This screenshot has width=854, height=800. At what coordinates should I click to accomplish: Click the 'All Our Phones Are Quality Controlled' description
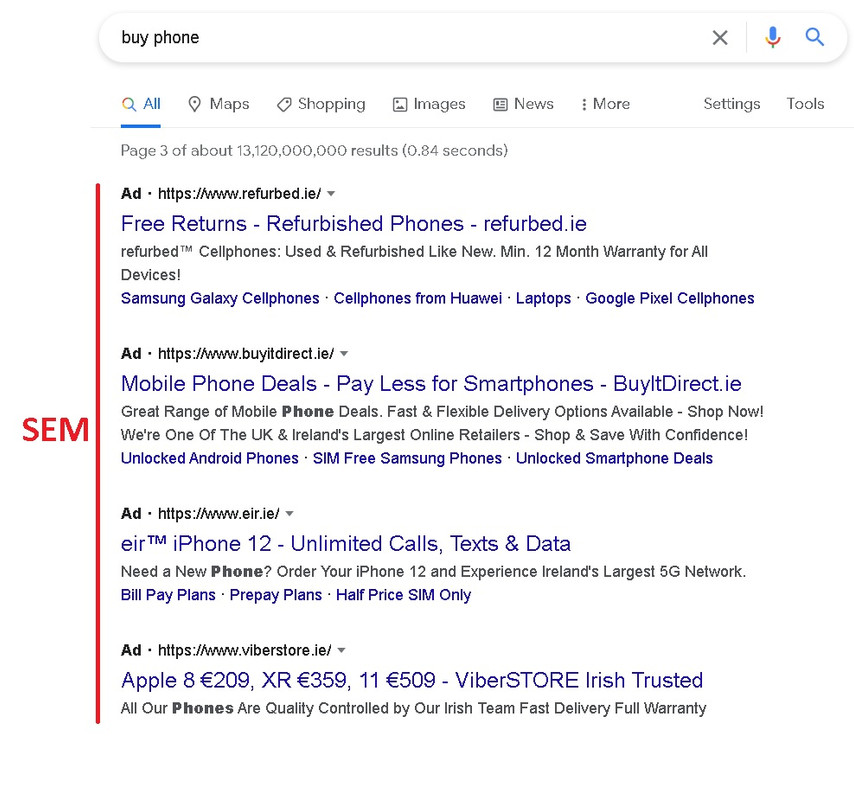413,709
